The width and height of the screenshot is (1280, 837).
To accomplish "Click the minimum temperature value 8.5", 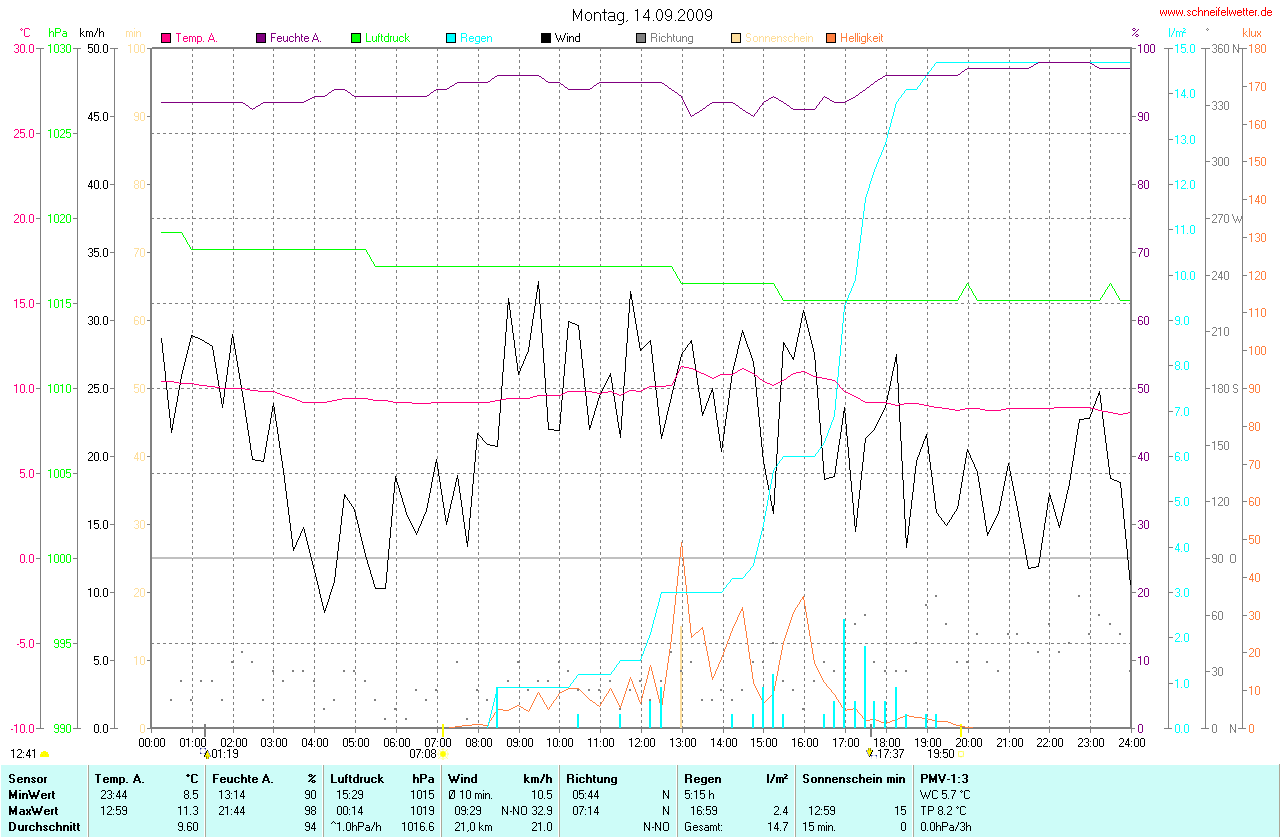I will pos(191,795).
